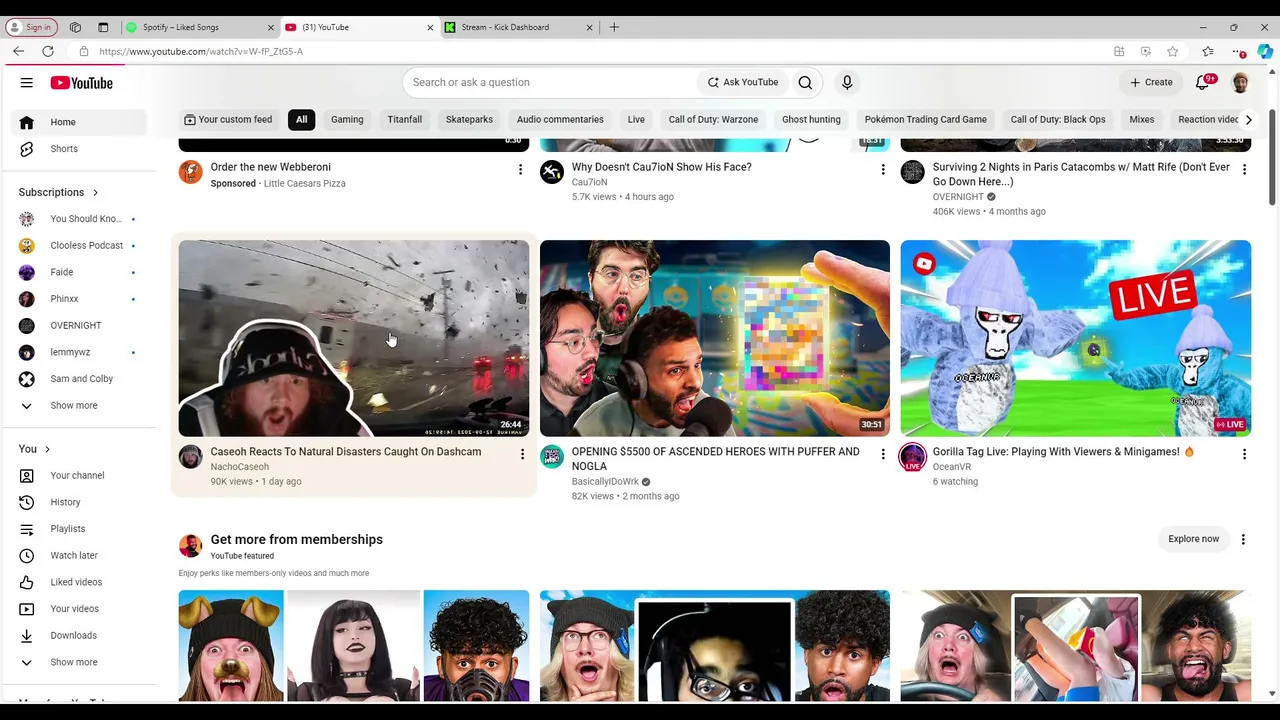Image resolution: width=1280 pixels, height=720 pixels.
Task: Go back in the browser
Action: click(19, 51)
